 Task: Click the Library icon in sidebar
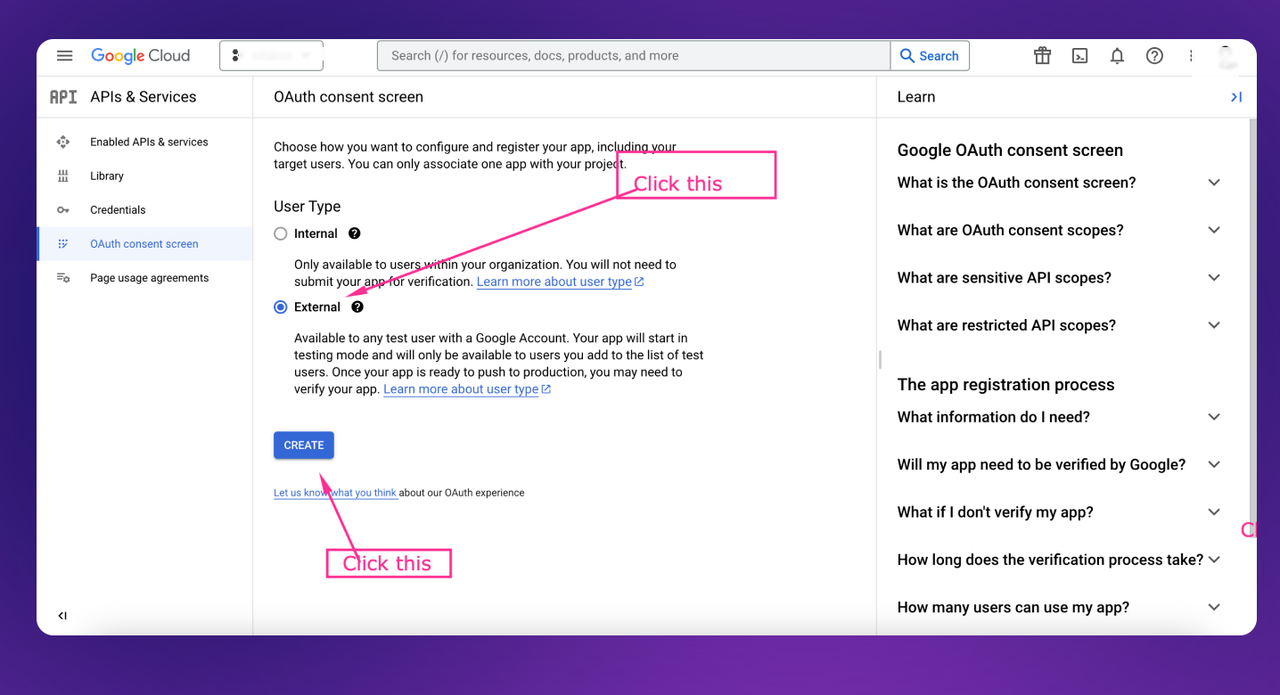pyautogui.click(x=63, y=176)
